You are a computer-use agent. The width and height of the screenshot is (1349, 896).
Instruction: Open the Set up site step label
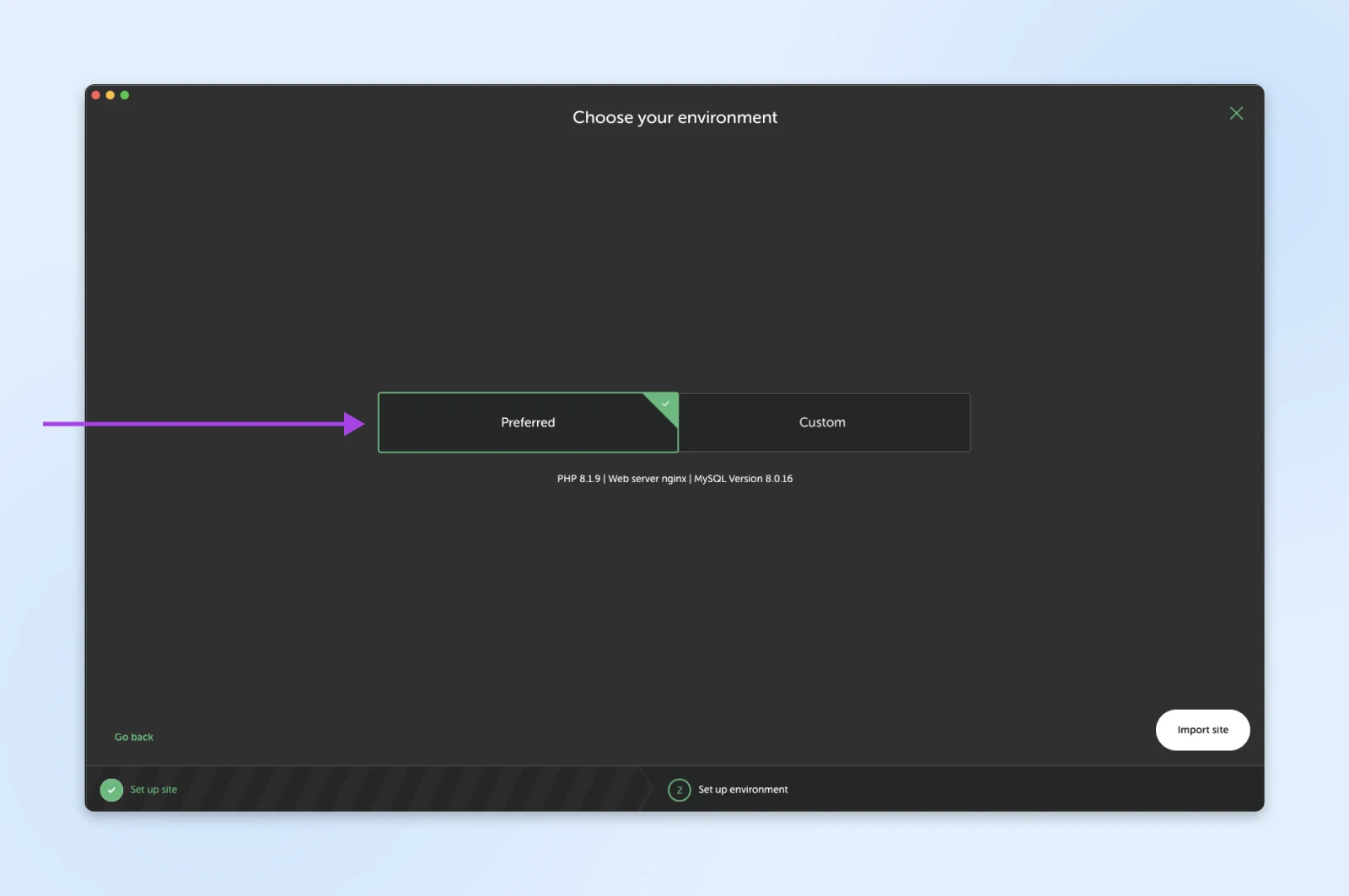tap(153, 790)
